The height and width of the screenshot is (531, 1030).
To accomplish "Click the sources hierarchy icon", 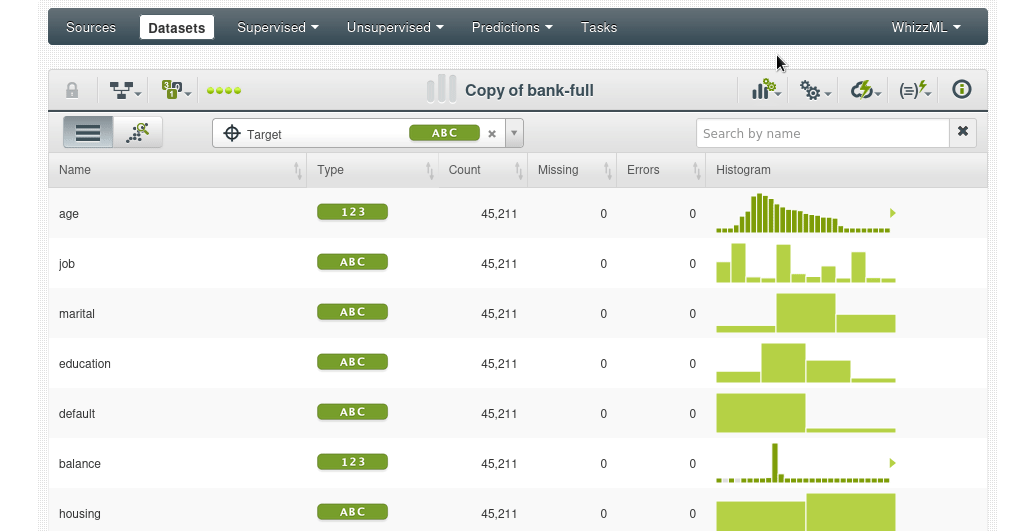I will 124,91.
